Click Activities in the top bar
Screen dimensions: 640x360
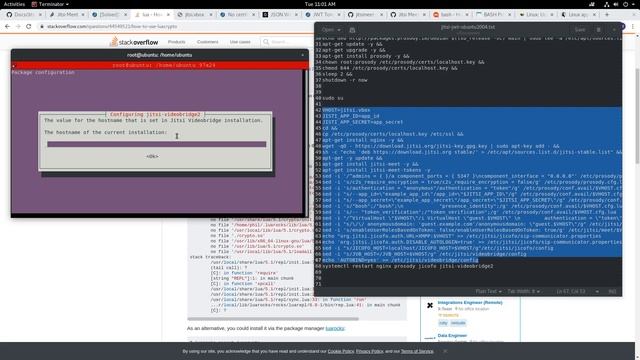click(14, 4)
